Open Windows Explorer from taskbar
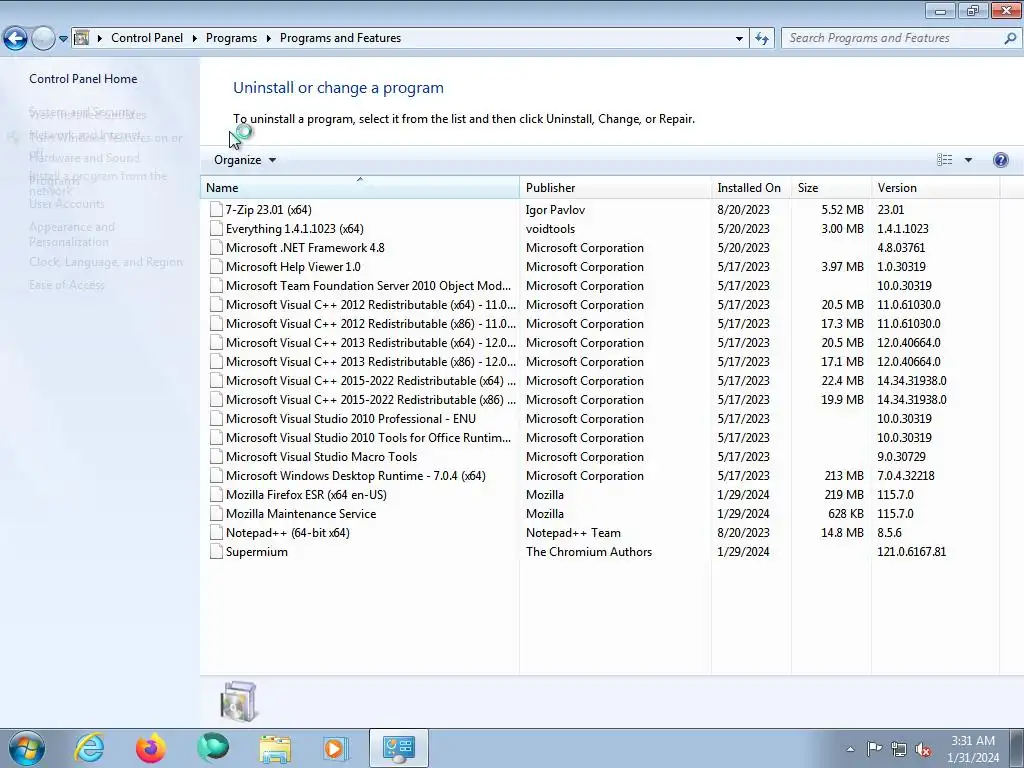 coord(275,748)
